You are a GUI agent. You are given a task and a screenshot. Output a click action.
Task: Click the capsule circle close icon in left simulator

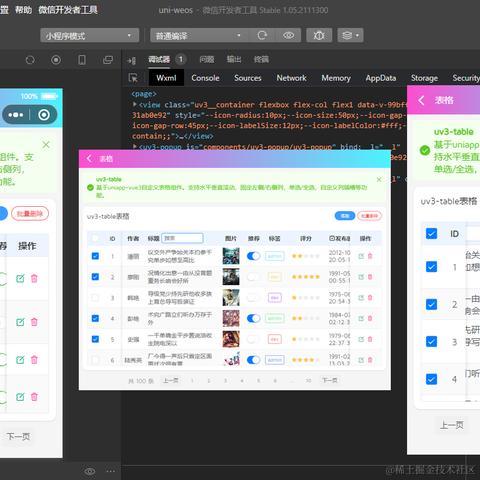pos(44,115)
